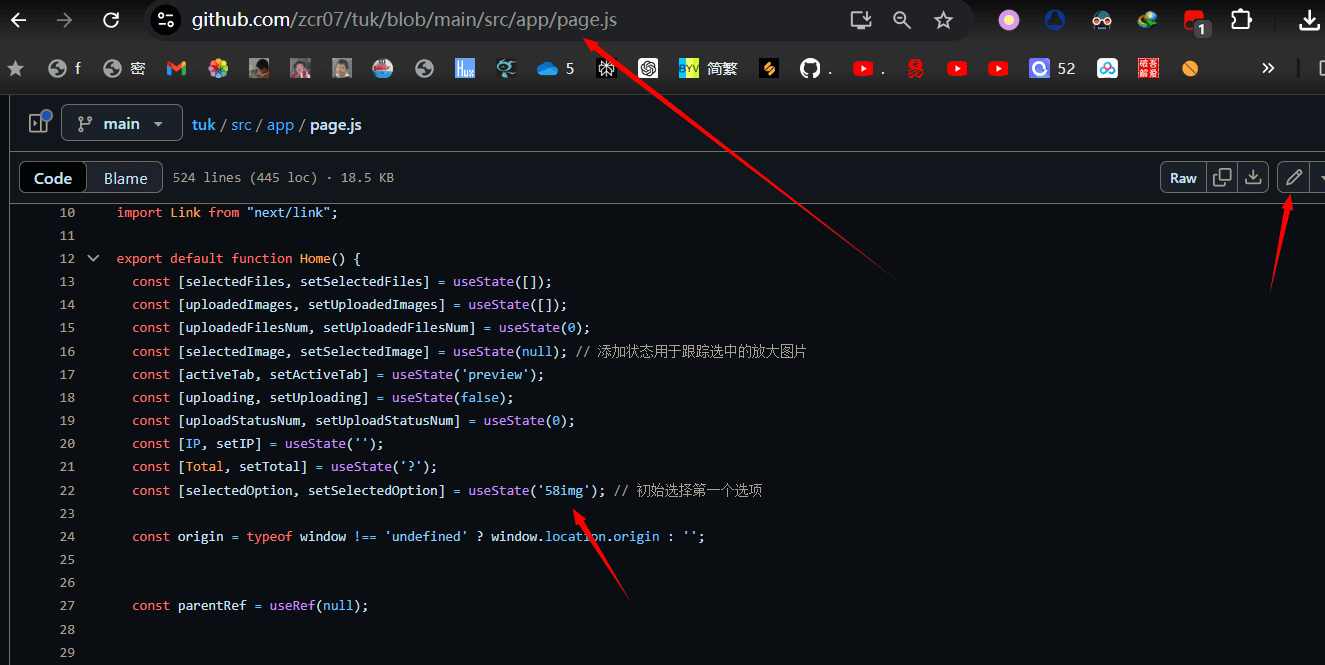Viewport: 1325px width, 665px height.
Task: Navigate to the src folder breadcrumb
Action: [x=241, y=125]
